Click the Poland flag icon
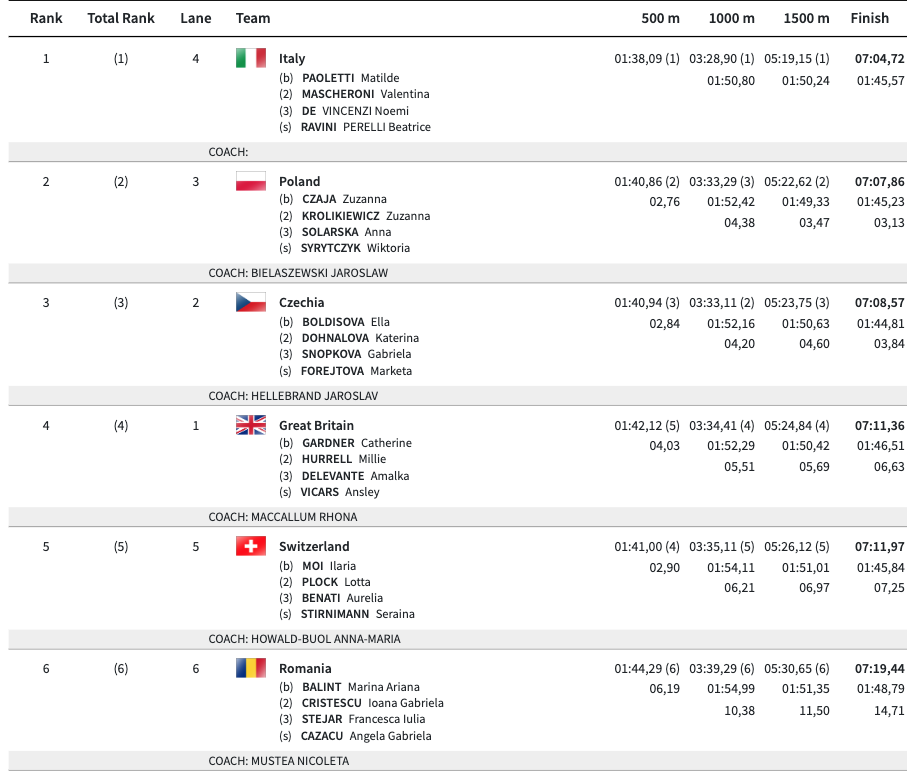 pyautogui.click(x=251, y=181)
